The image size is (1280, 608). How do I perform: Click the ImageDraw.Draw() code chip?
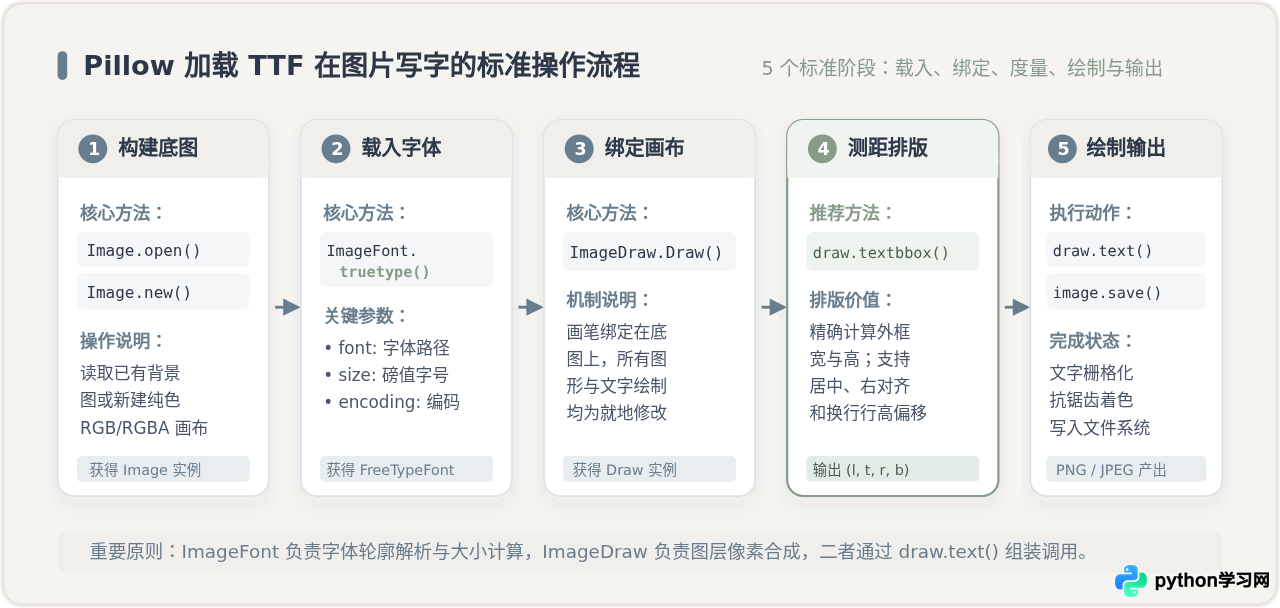click(x=650, y=252)
